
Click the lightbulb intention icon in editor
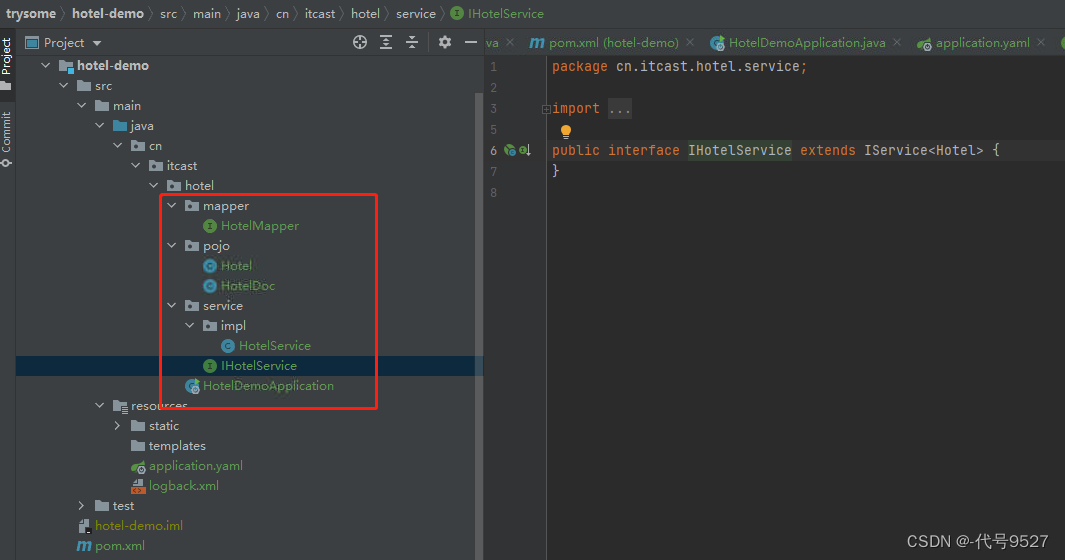click(566, 131)
